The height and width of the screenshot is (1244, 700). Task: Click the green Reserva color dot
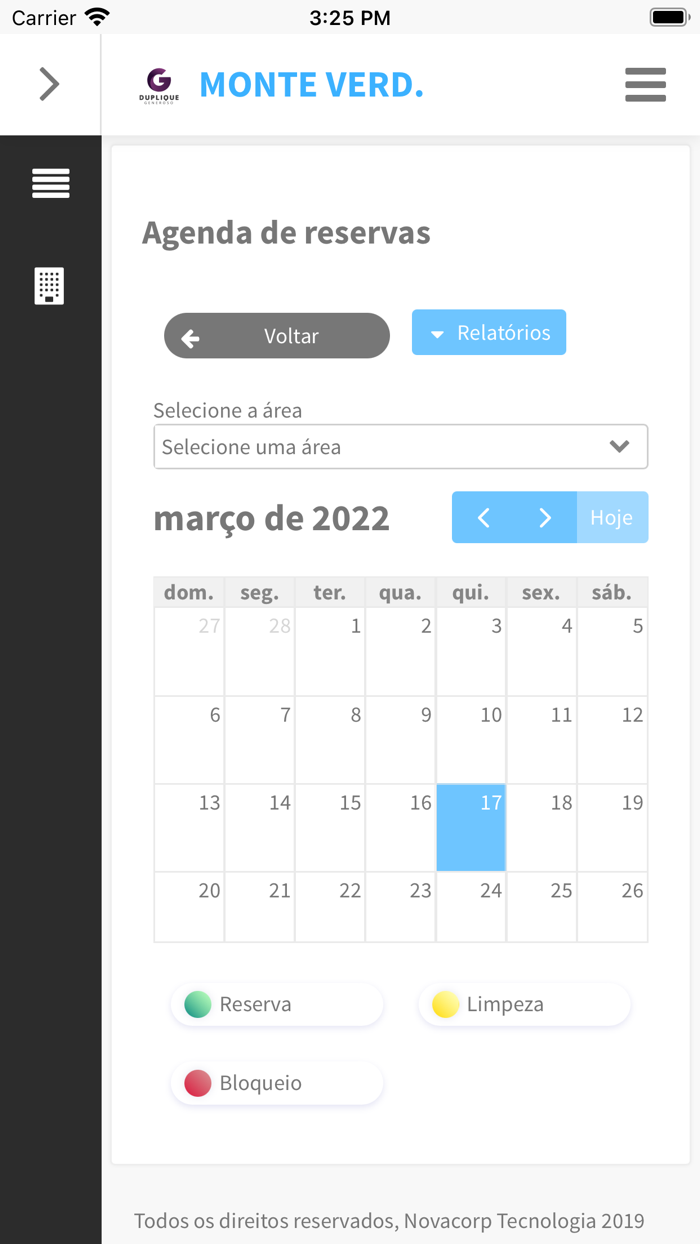click(x=197, y=1004)
